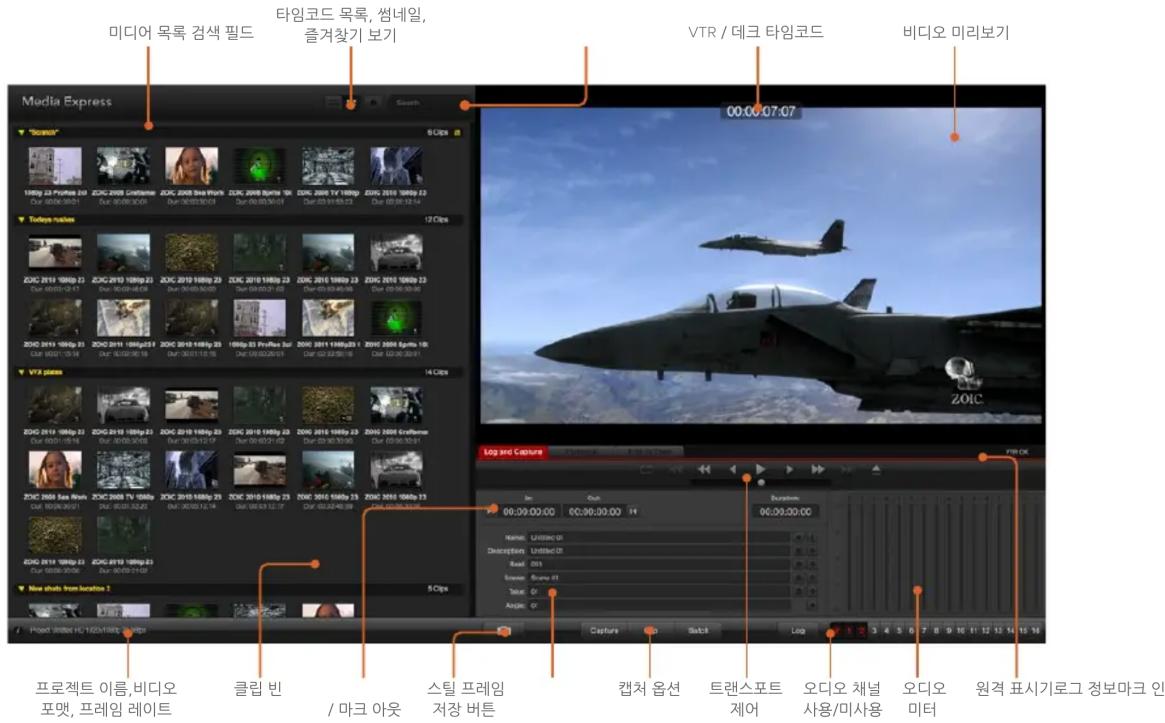Click the project name text in status bar
Image resolution: width=1165 pixels, height=723 pixels.
click(88, 630)
